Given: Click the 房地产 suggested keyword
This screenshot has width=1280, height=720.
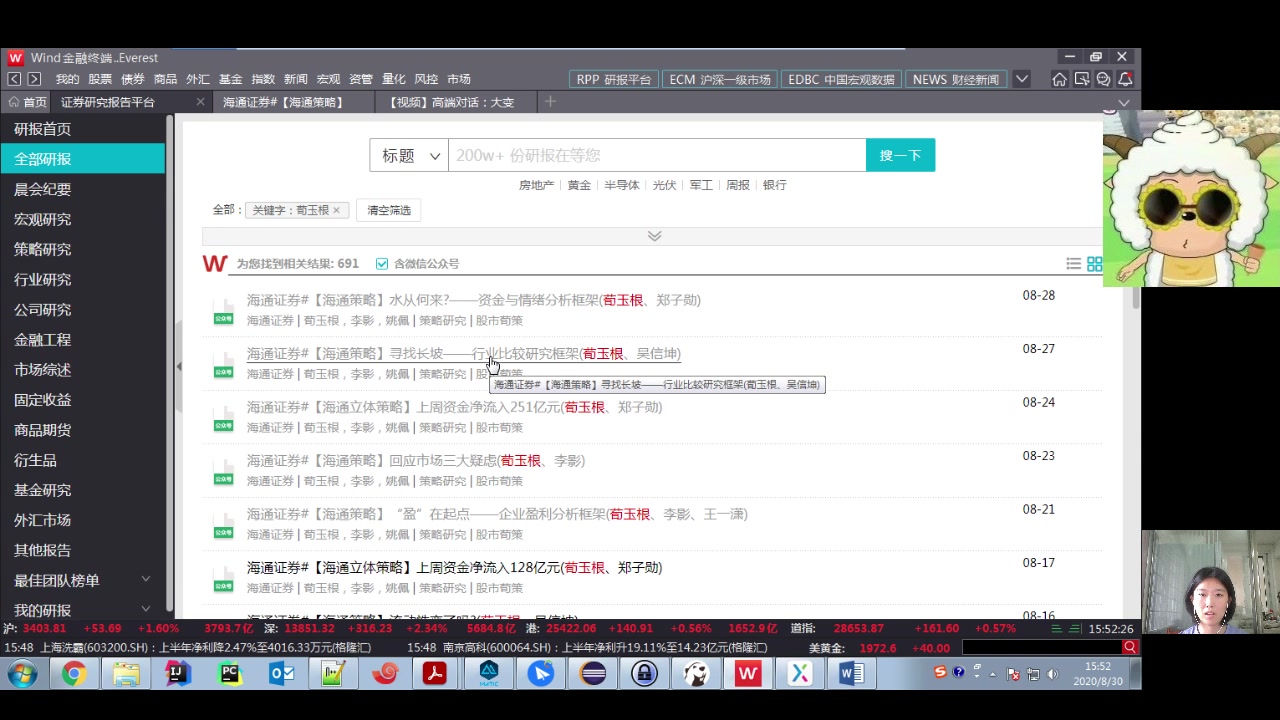Looking at the screenshot, I should coord(536,185).
